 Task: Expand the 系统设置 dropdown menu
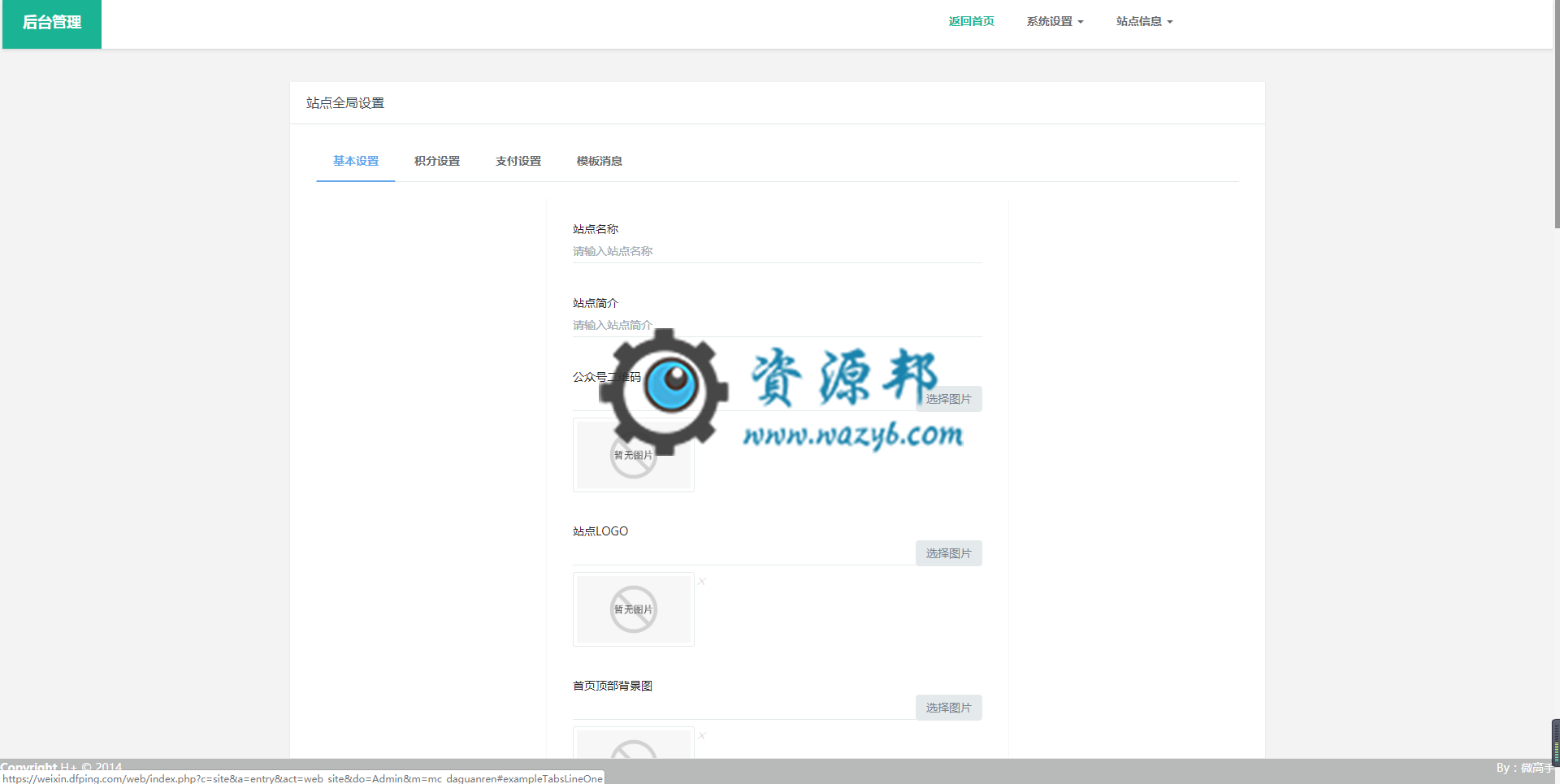tap(1055, 21)
